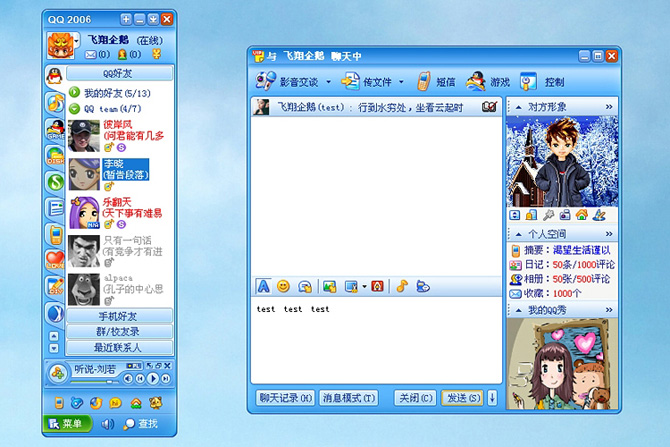Click the 发送 send button
Image resolution: width=670 pixels, height=447 pixels.
tap(463, 398)
